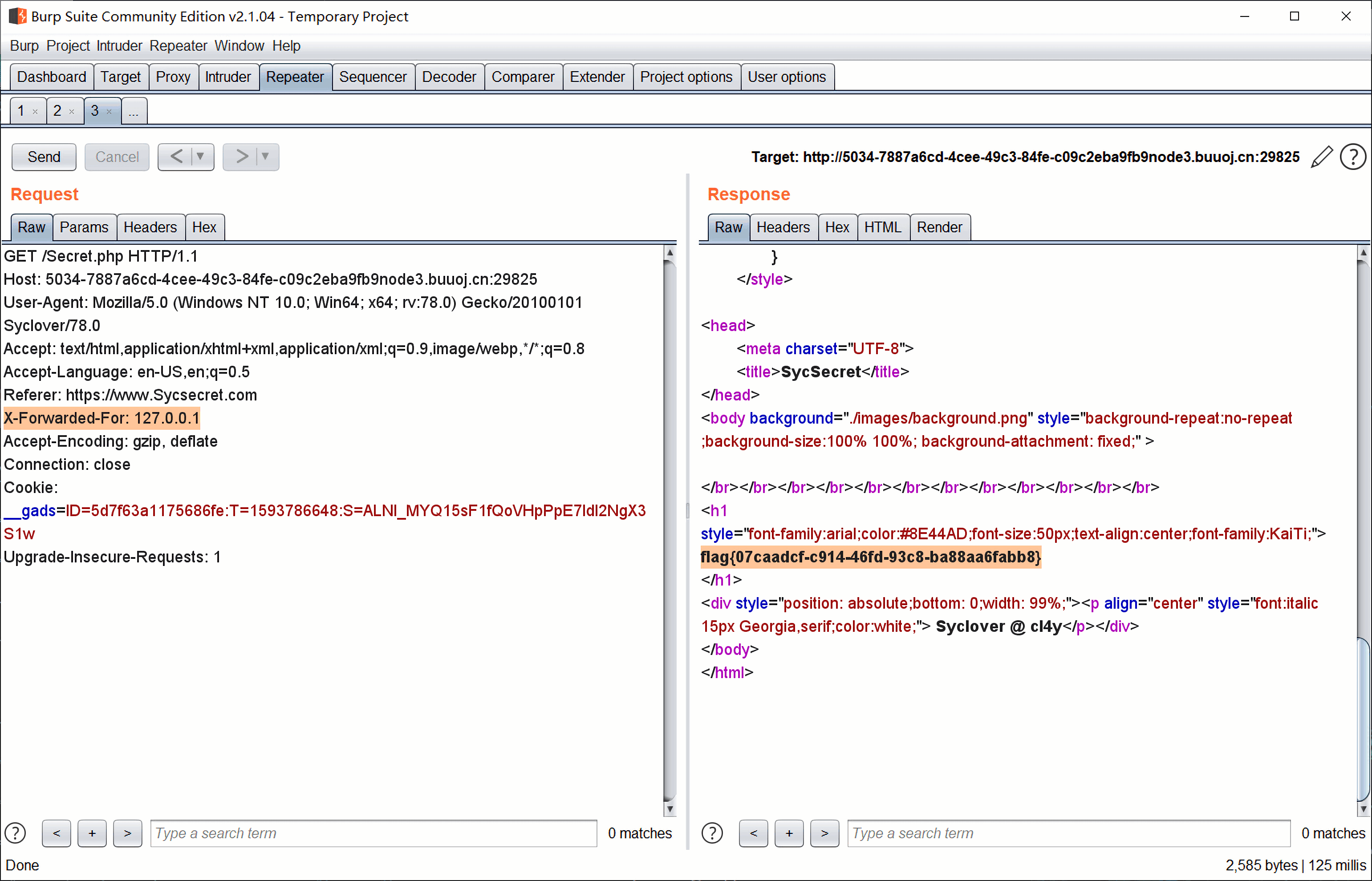Click the Upgrade-Insecure-Requests: 1 line

pos(112,557)
